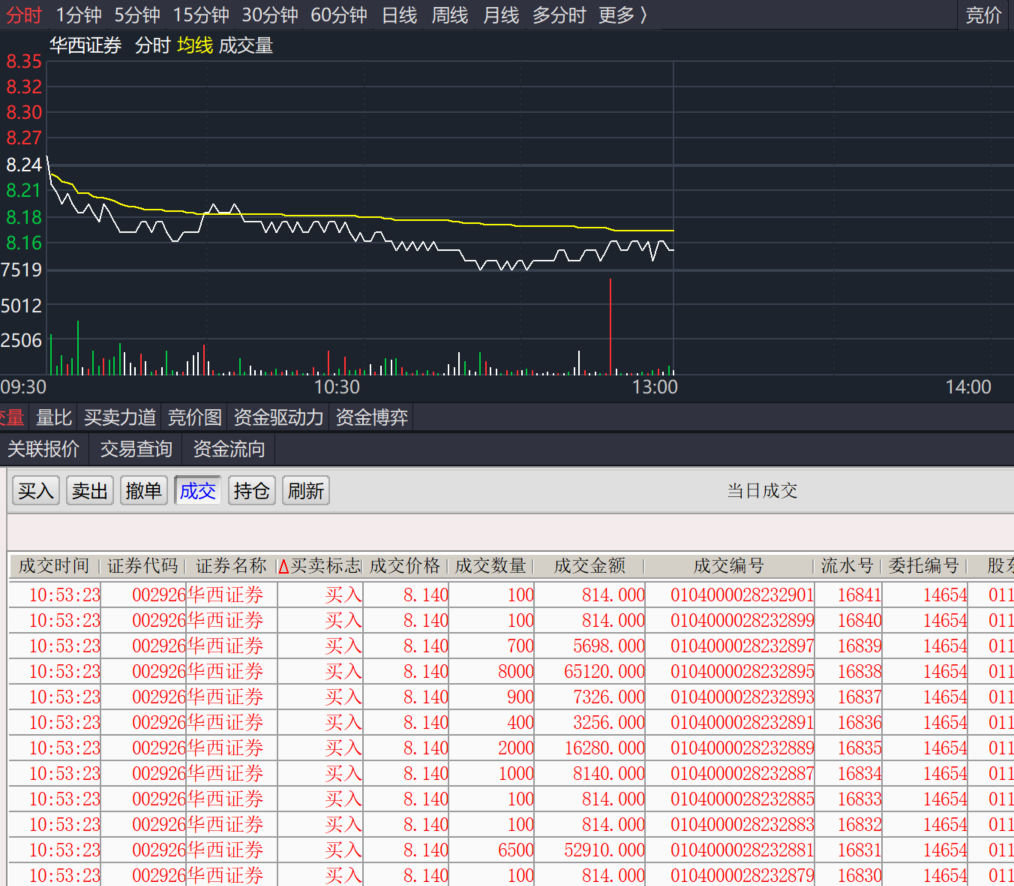Select the 多分时 multi-day view
Viewport: 1014px width, 886px height.
559,14
